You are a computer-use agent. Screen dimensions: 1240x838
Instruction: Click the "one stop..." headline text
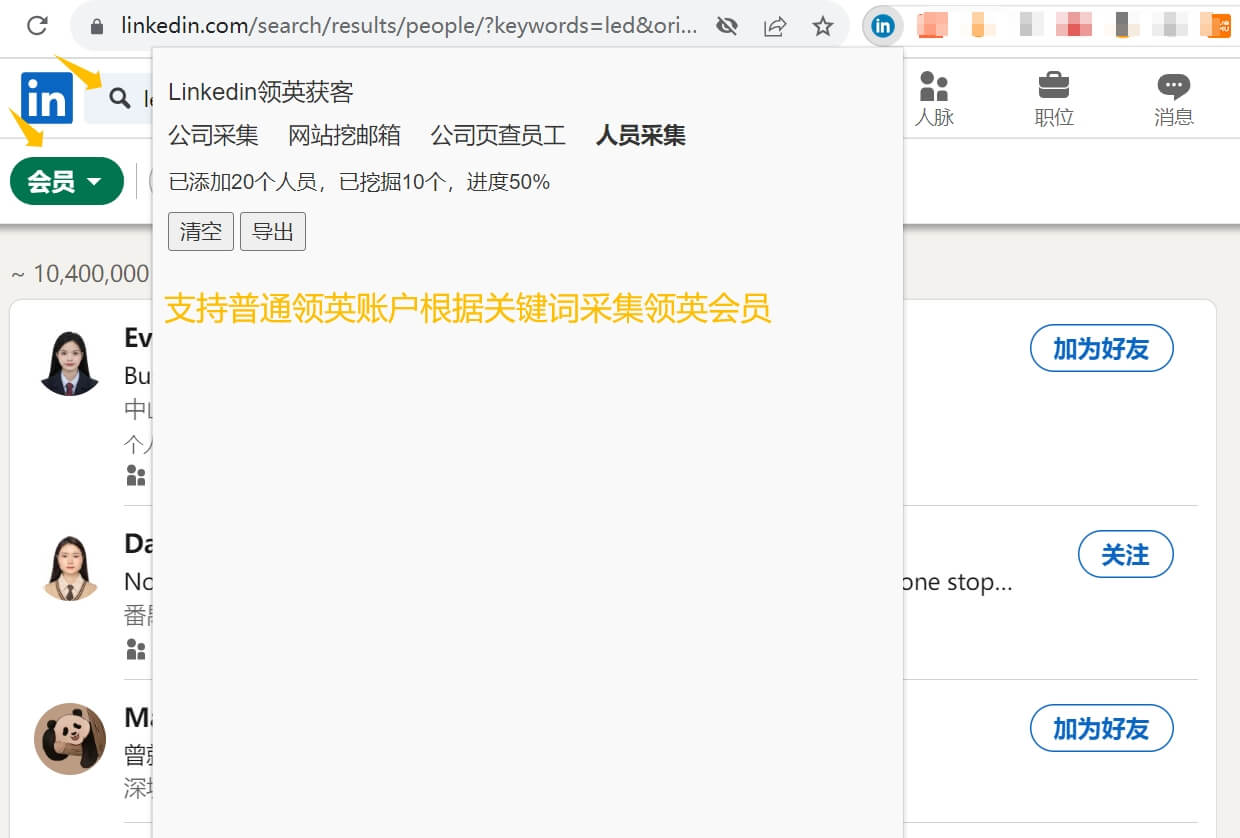pyautogui.click(x=957, y=582)
